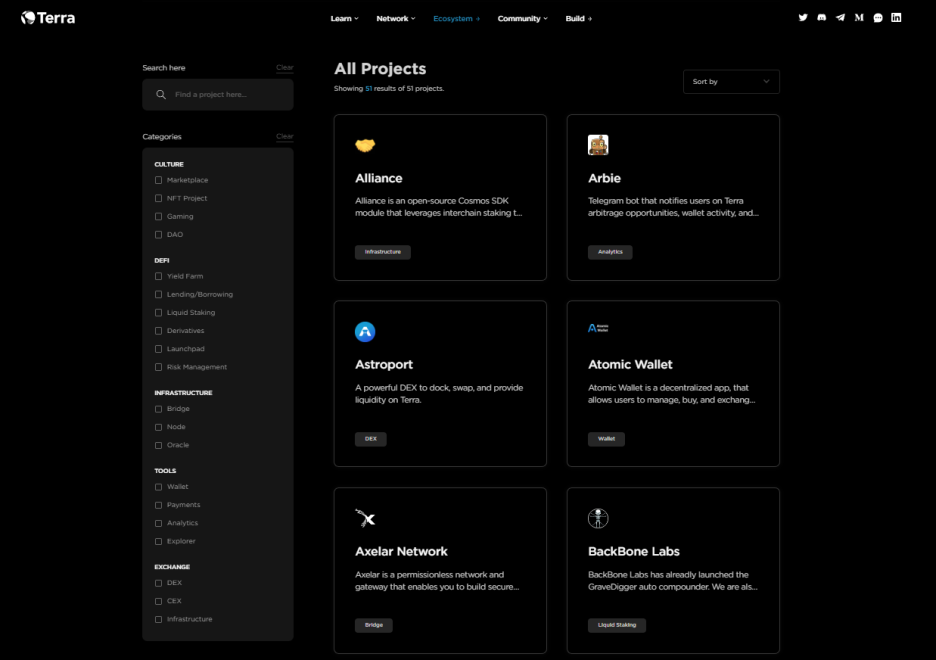Check the DAO category box
Image resolution: width=936 pixels, height=660 pixels.
(x=158, y=235)
